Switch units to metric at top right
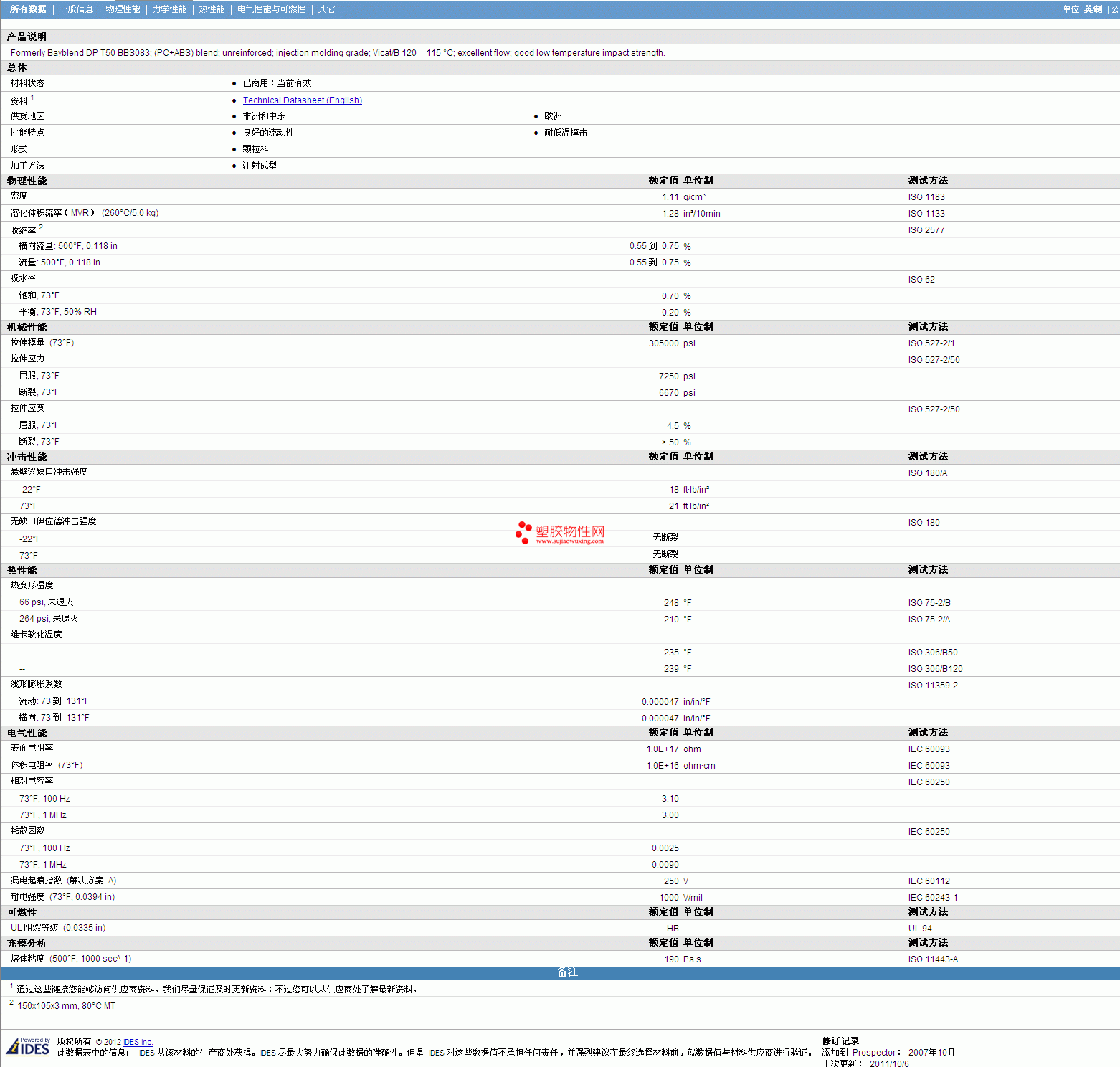 [1115, 9]
